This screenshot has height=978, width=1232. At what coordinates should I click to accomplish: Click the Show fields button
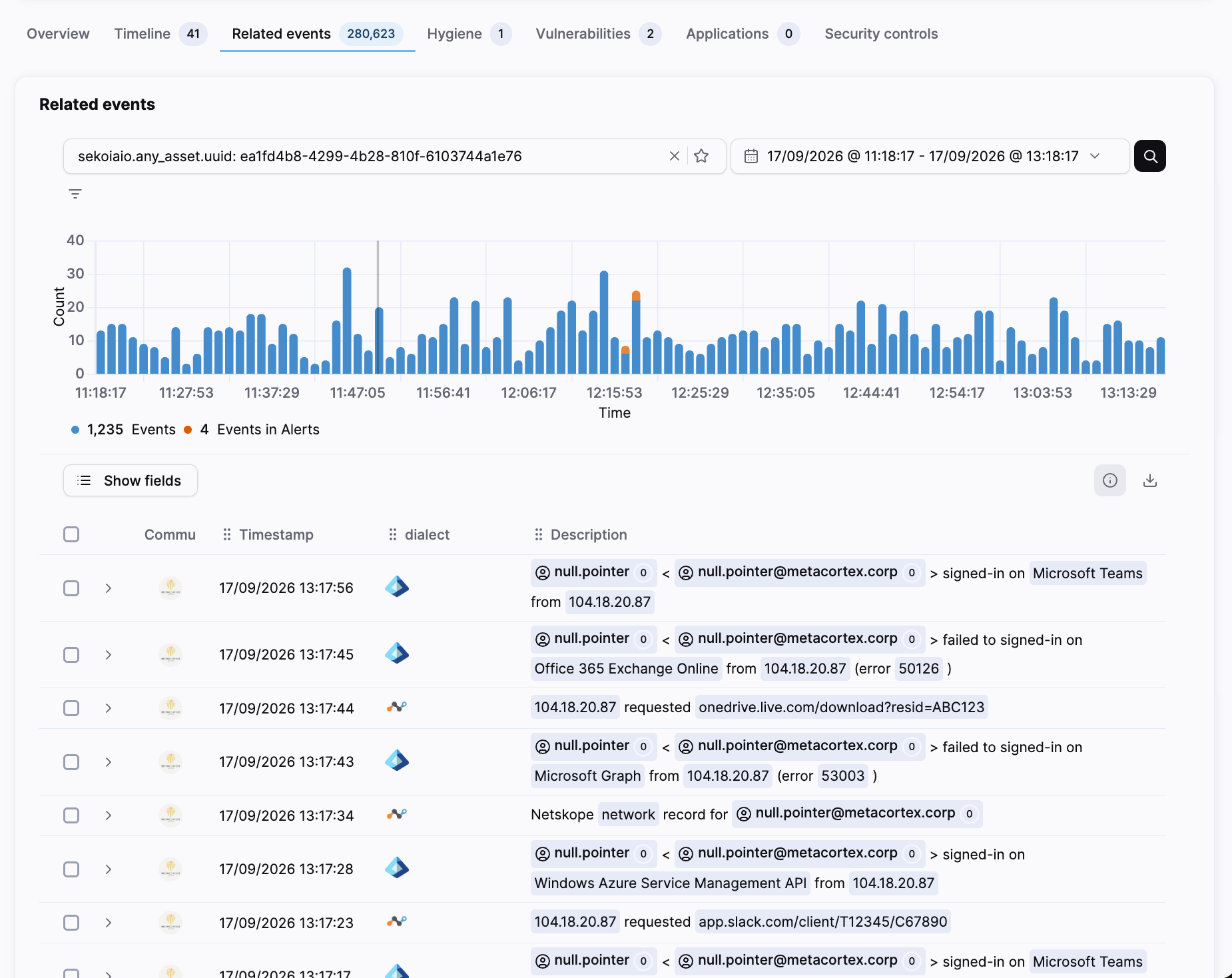click(131, 480)
